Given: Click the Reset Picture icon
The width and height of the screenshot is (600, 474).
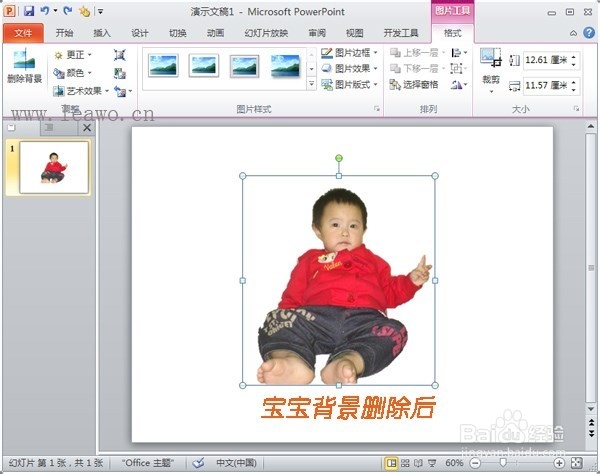Looking at the screenshot, I should (121, 91).
